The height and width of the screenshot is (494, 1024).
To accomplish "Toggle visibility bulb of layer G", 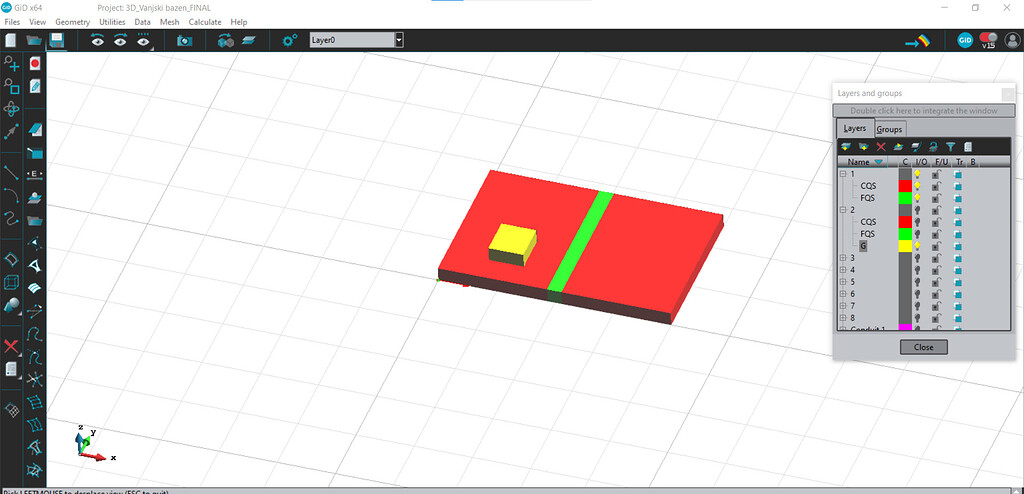I will tap(918, 246).
